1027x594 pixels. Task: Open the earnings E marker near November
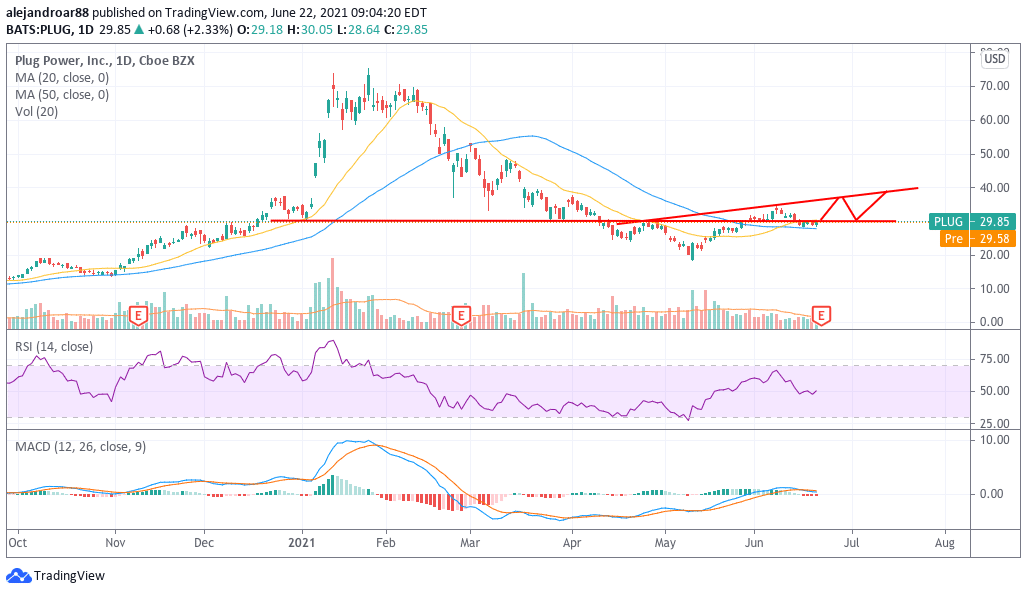[138, 316]
